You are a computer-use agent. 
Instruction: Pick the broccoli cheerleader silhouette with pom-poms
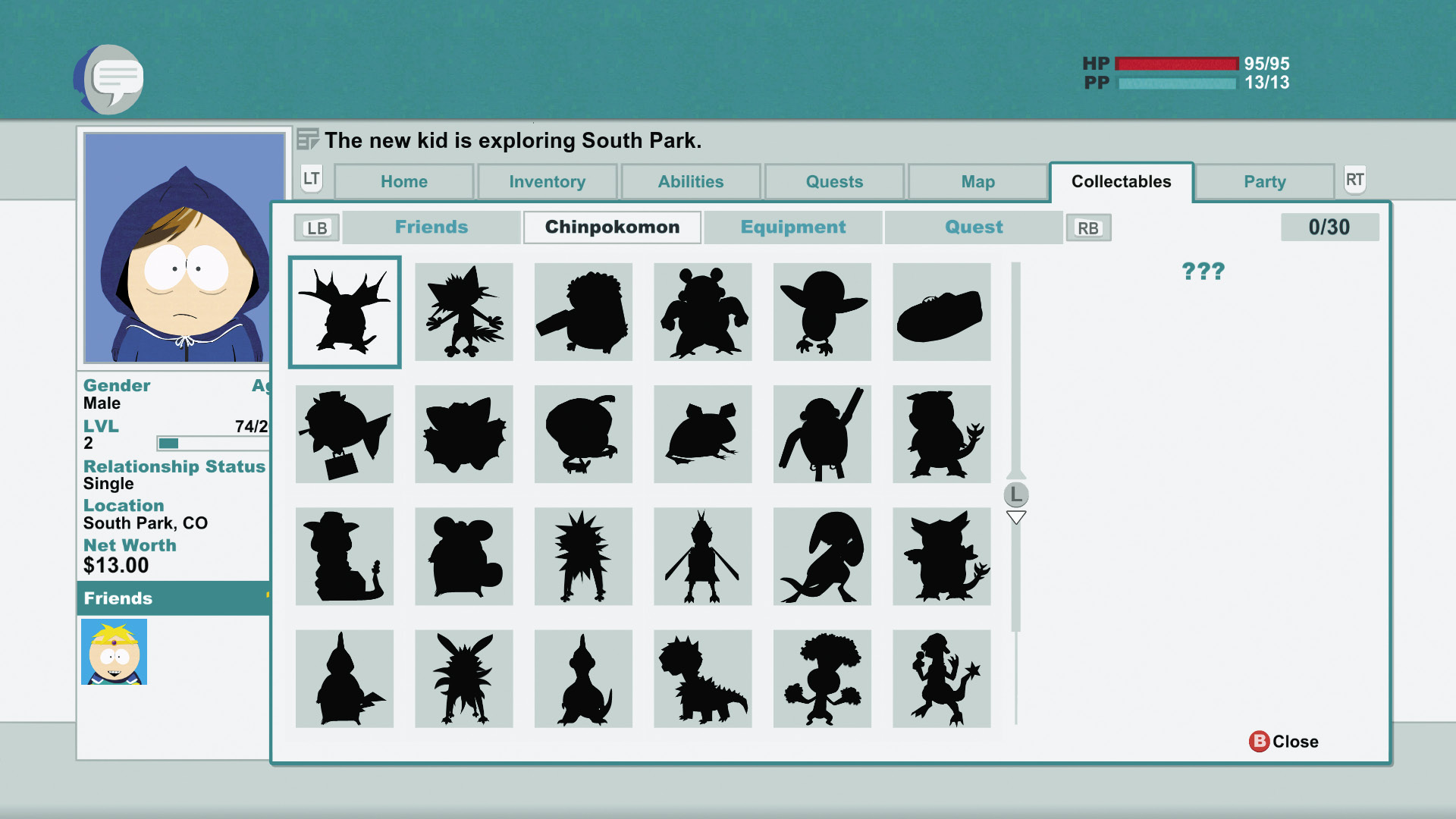pos(822,679)
